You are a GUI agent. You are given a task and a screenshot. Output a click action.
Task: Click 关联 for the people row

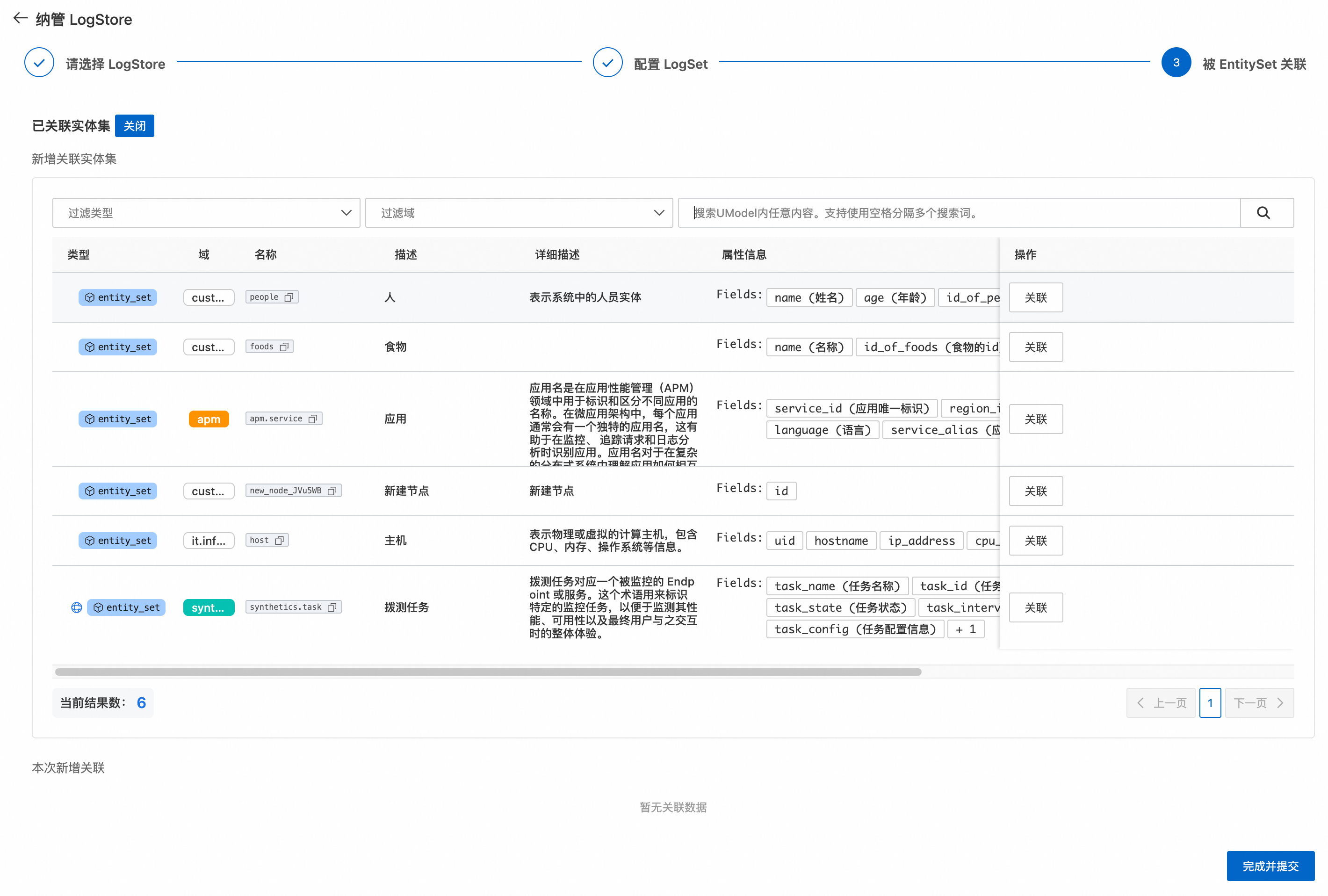[x=1035, y=298]
